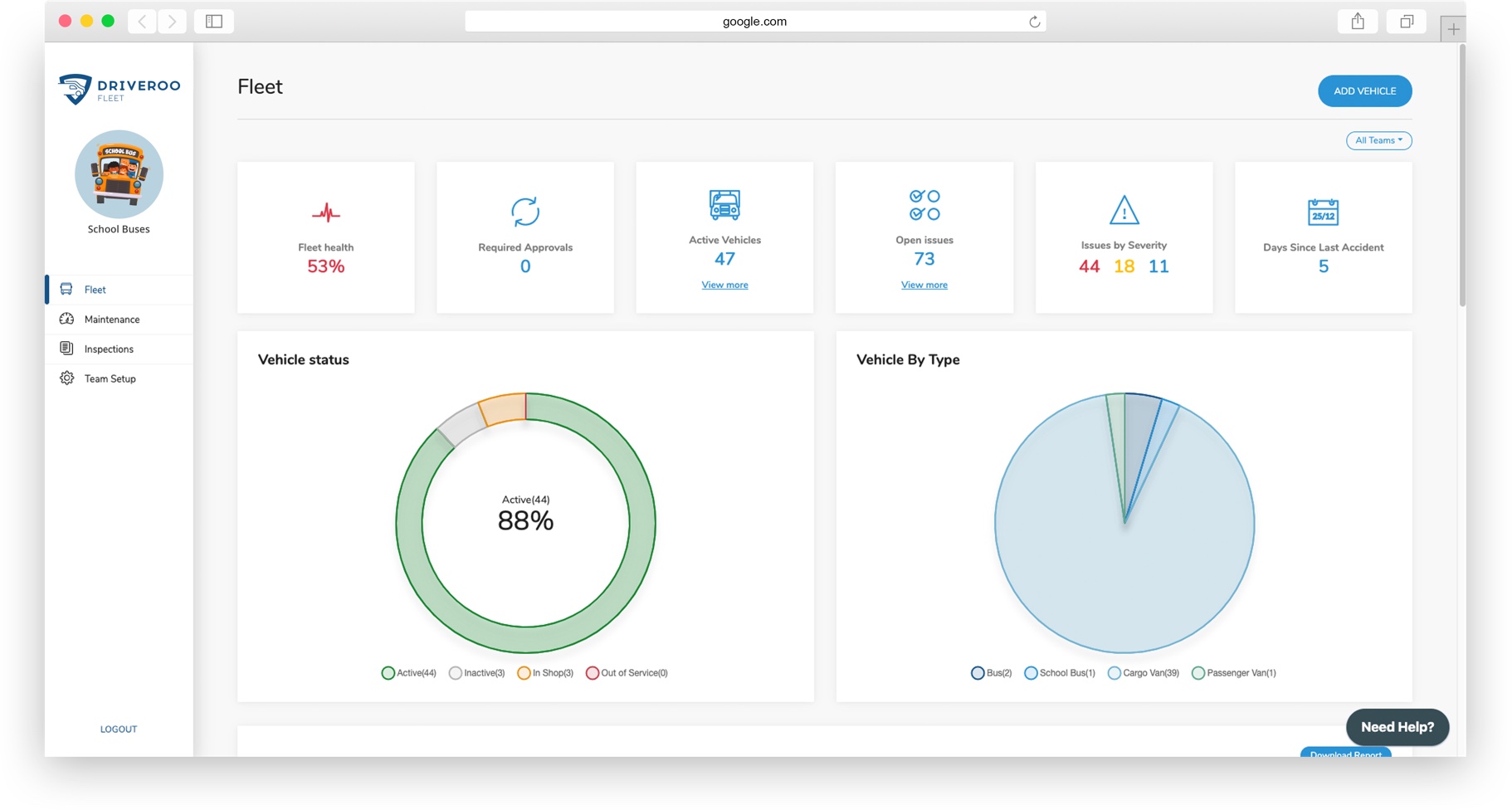The image size is (1512, 810).
Task: Go to Inspections in the sidebar
Action: pos(108,349)
